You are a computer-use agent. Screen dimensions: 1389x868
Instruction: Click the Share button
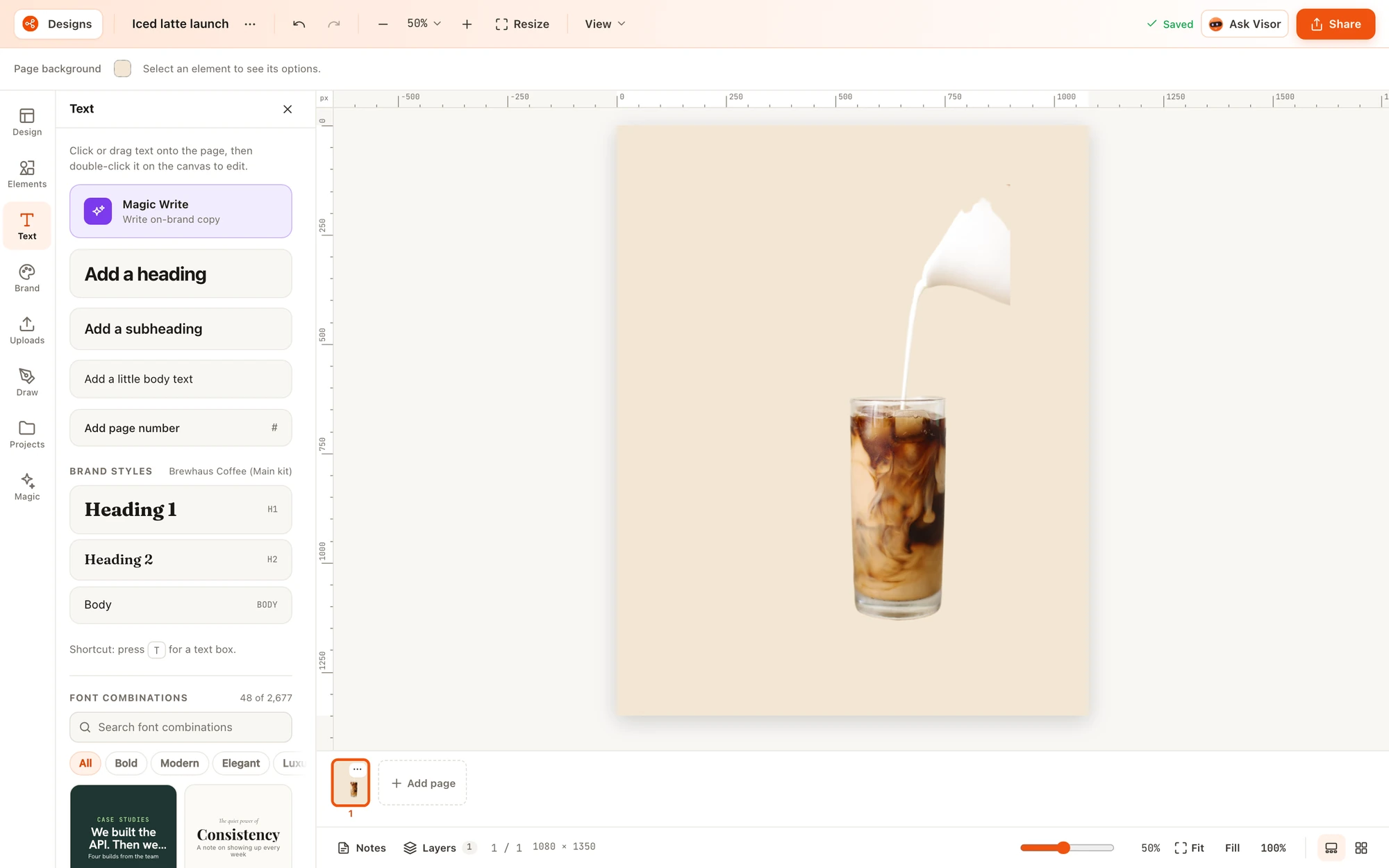click(x=1336, y=24)
